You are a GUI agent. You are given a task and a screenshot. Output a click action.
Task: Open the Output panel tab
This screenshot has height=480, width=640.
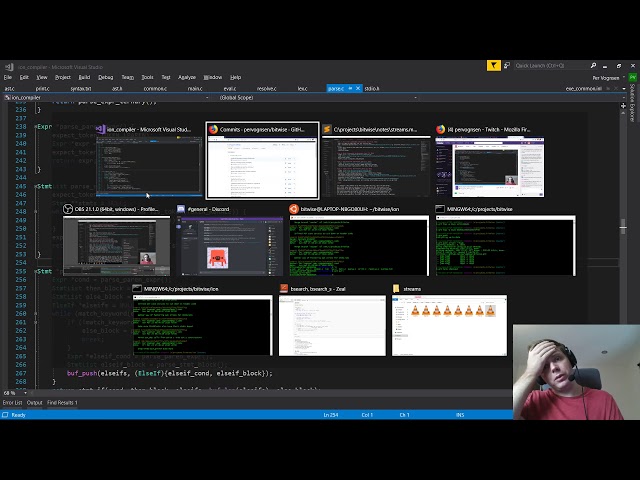pyautogui.click(x=35, y=402)
